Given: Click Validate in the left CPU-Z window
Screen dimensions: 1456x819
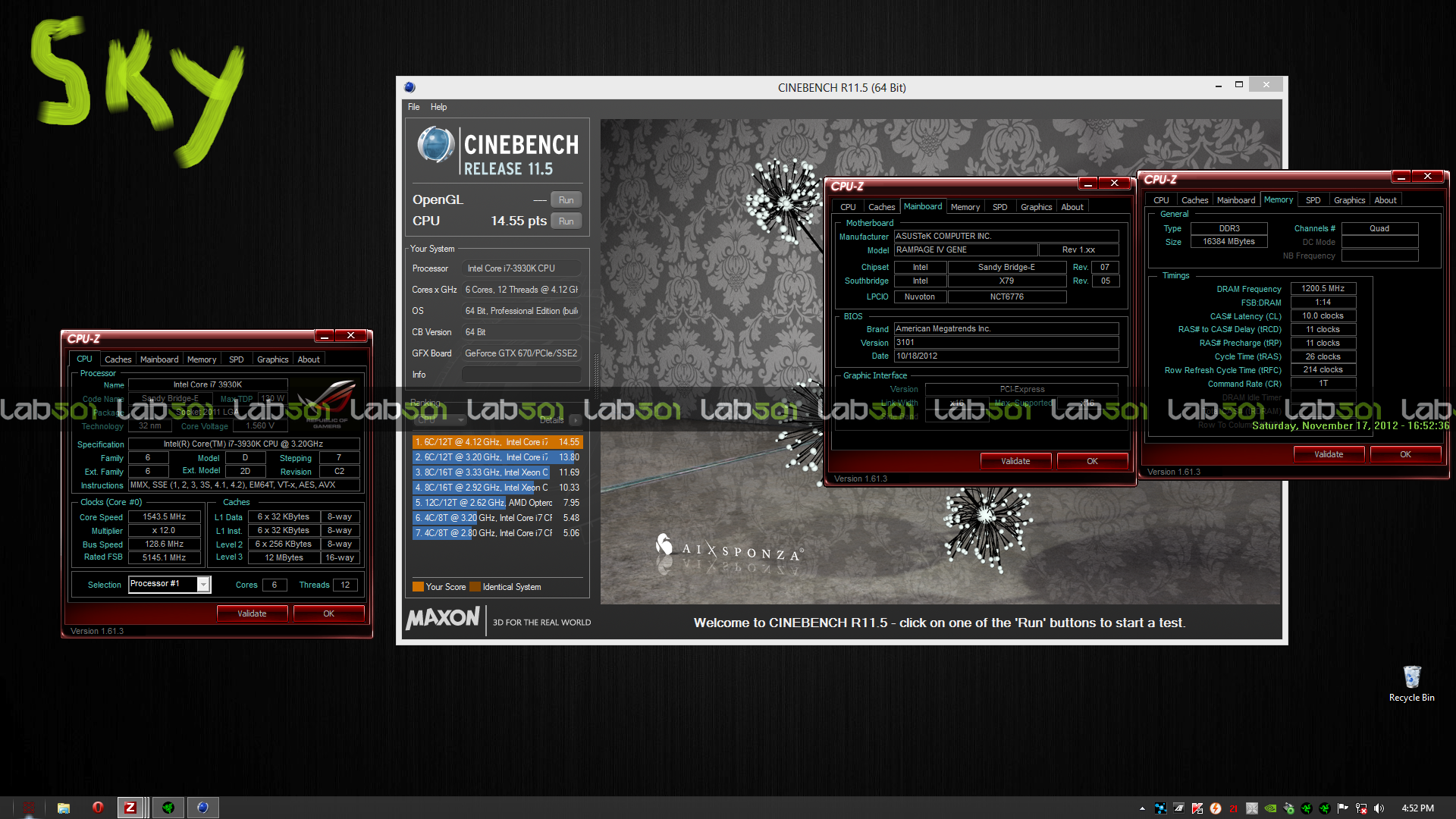Looking at the screenshot, I should (252, 613).
